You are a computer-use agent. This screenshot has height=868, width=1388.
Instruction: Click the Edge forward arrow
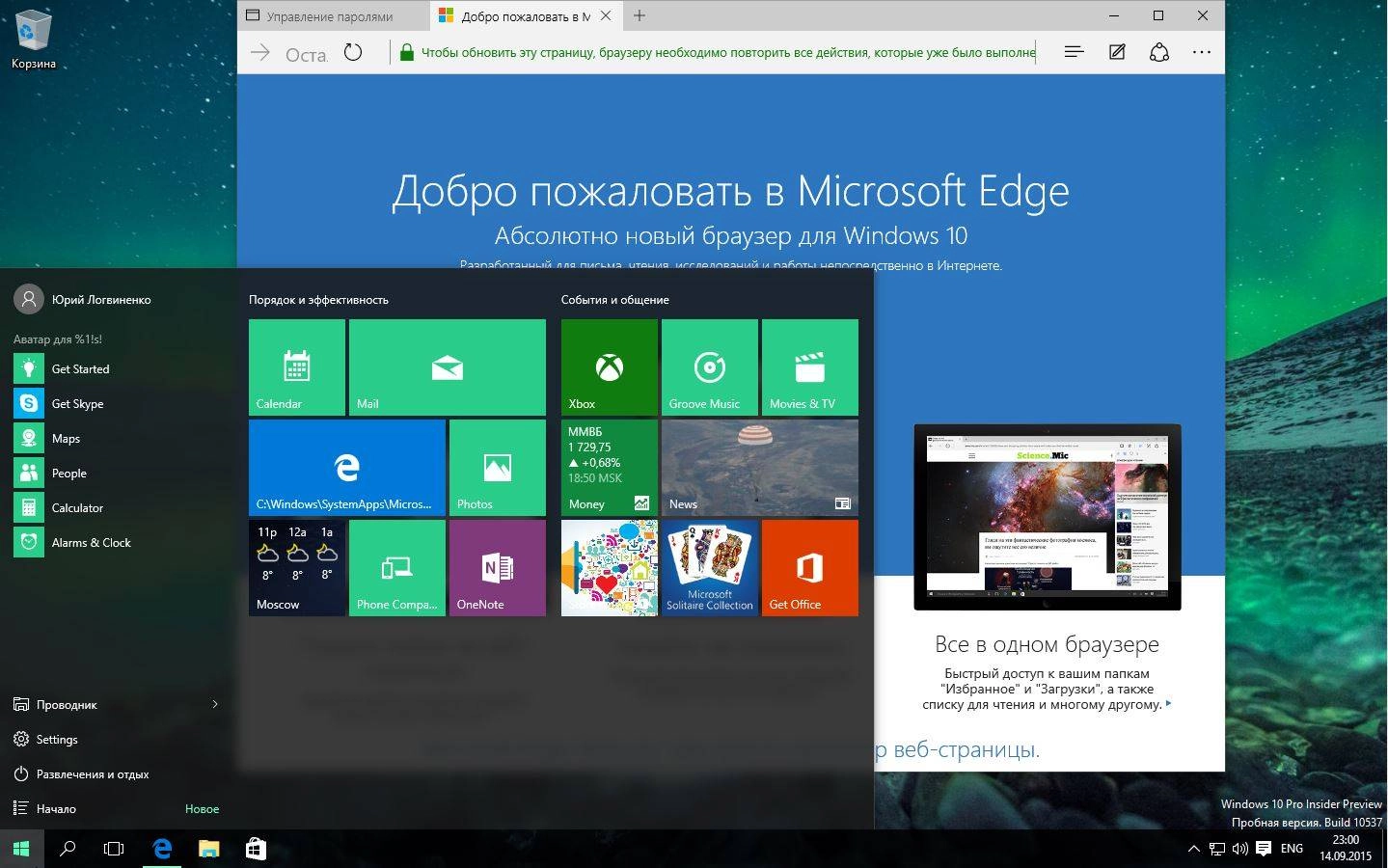coord(260,53)
